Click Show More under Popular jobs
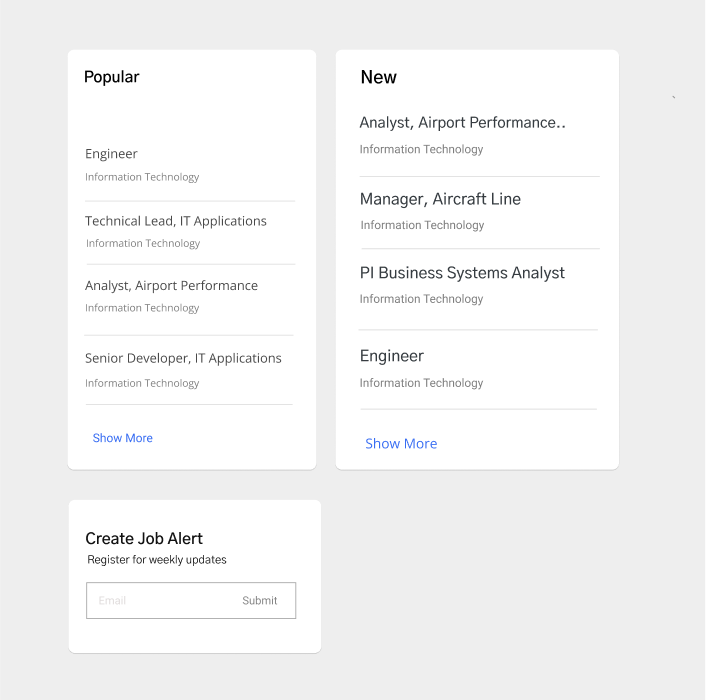The image size is (706, 700). 123,438
